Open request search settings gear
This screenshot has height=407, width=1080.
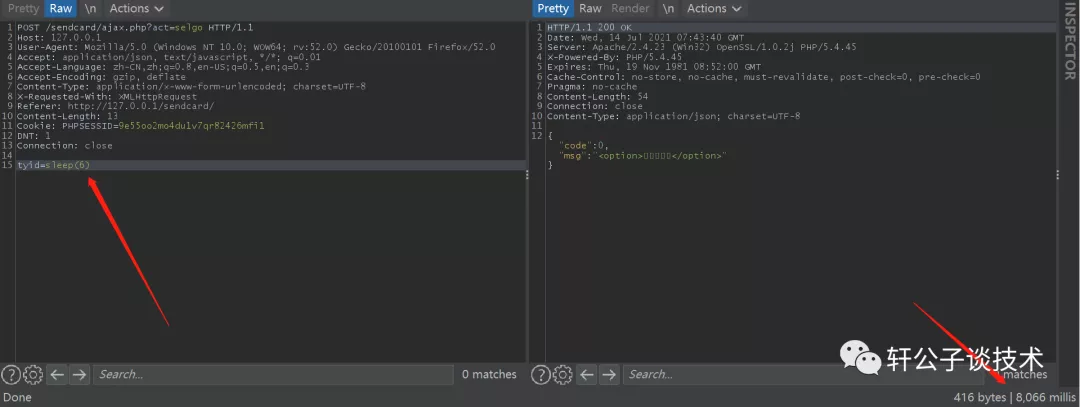tap(32, 375)
